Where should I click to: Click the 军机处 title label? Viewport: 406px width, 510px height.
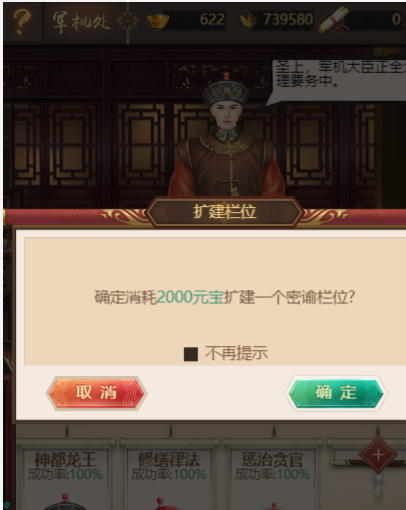[x=81, y=22]
